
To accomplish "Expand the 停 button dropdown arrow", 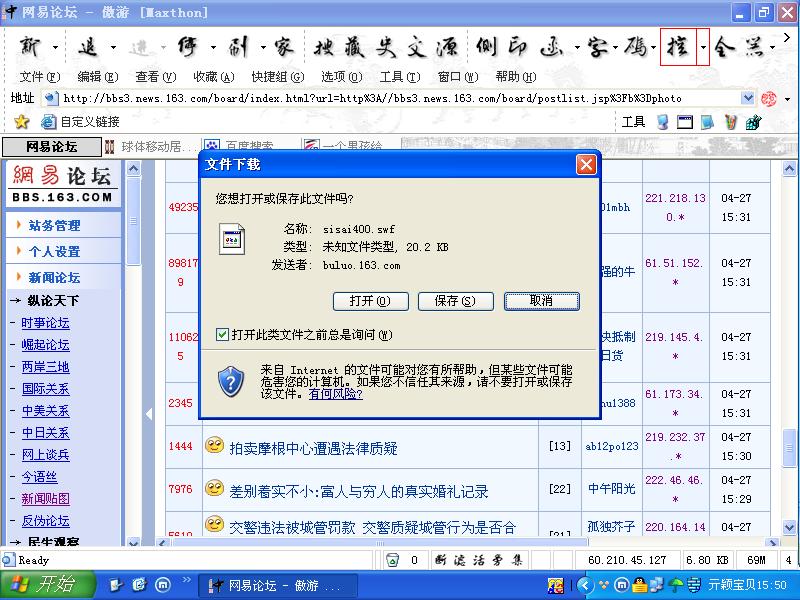I will click(213, 47).
